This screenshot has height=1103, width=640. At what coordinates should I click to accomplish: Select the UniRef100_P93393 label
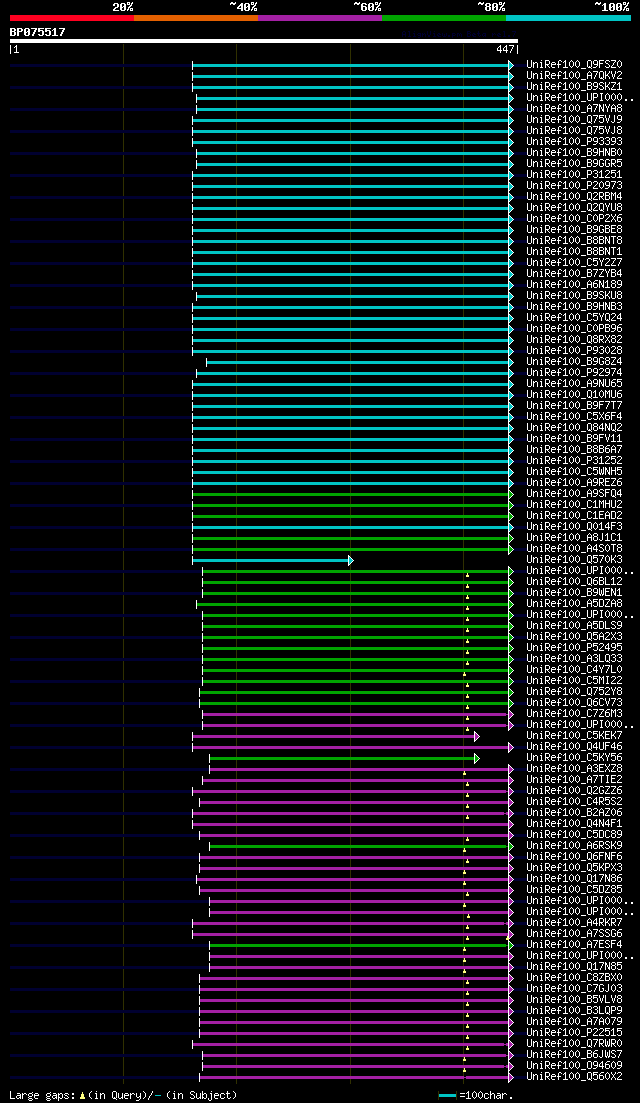pyautogui.click(x=574, y=141)
